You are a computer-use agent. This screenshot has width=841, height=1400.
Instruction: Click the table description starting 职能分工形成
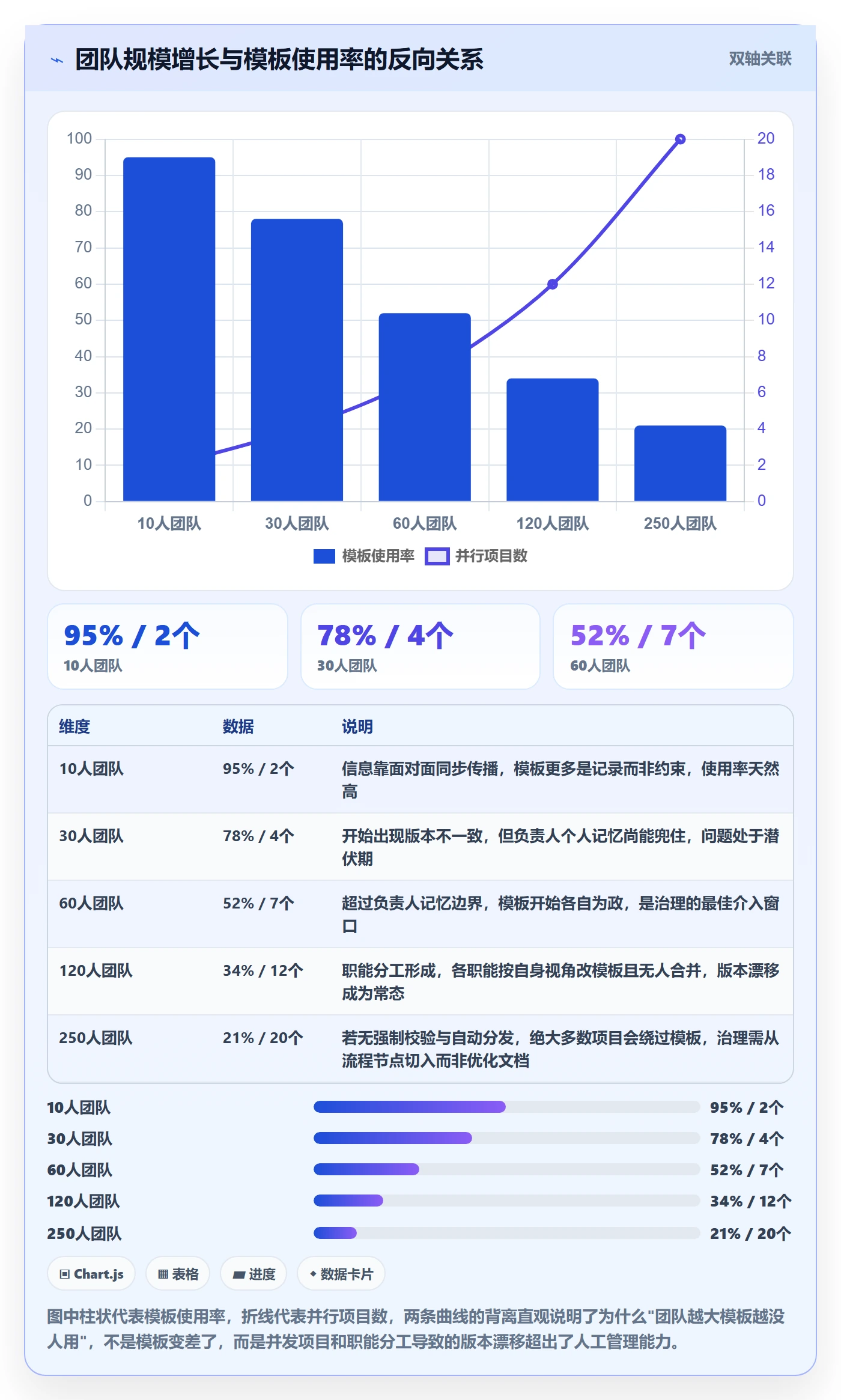[x=561, y=982]
